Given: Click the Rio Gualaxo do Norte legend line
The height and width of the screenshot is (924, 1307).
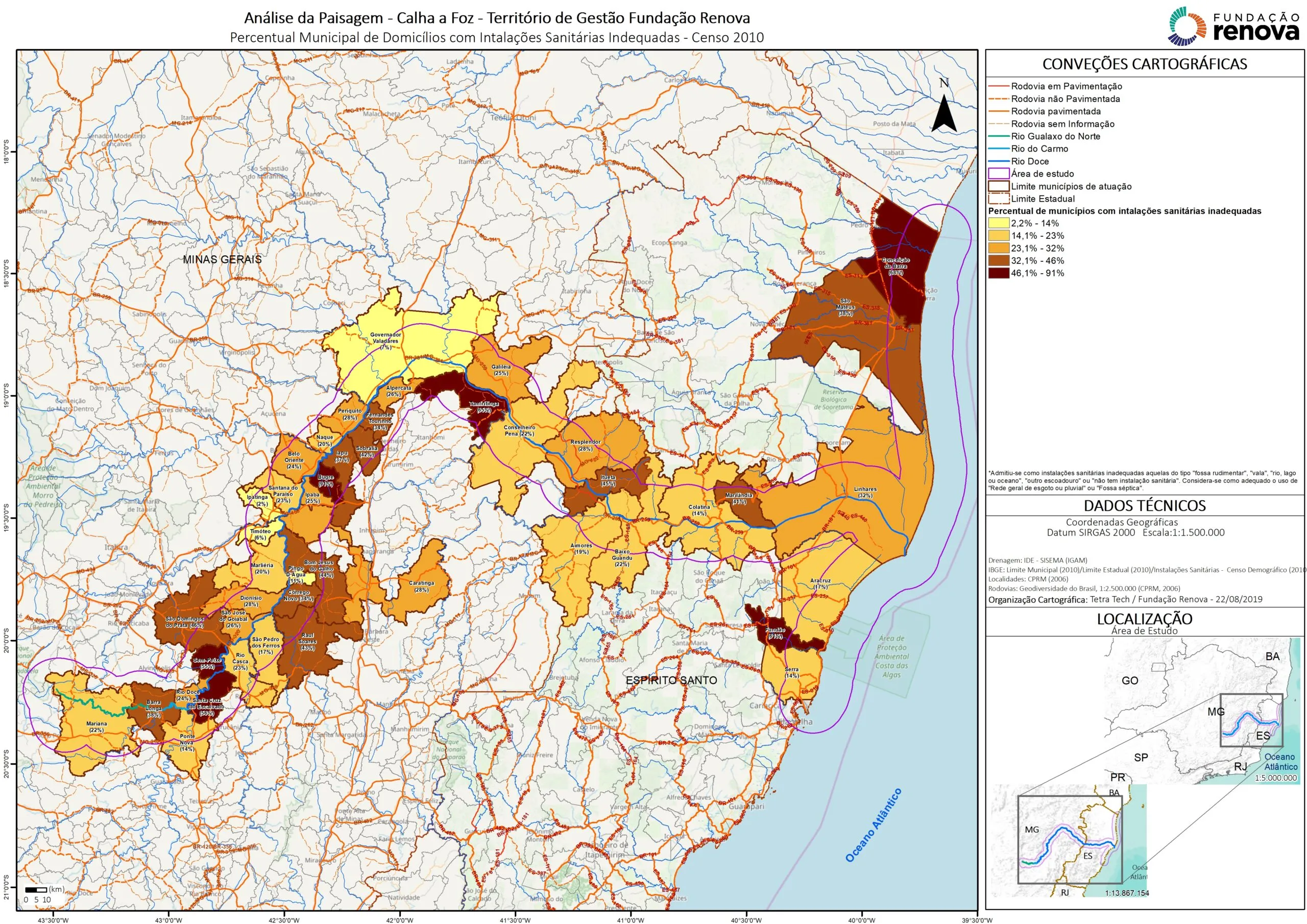Looking at the screenshot, I should [999, 136].
